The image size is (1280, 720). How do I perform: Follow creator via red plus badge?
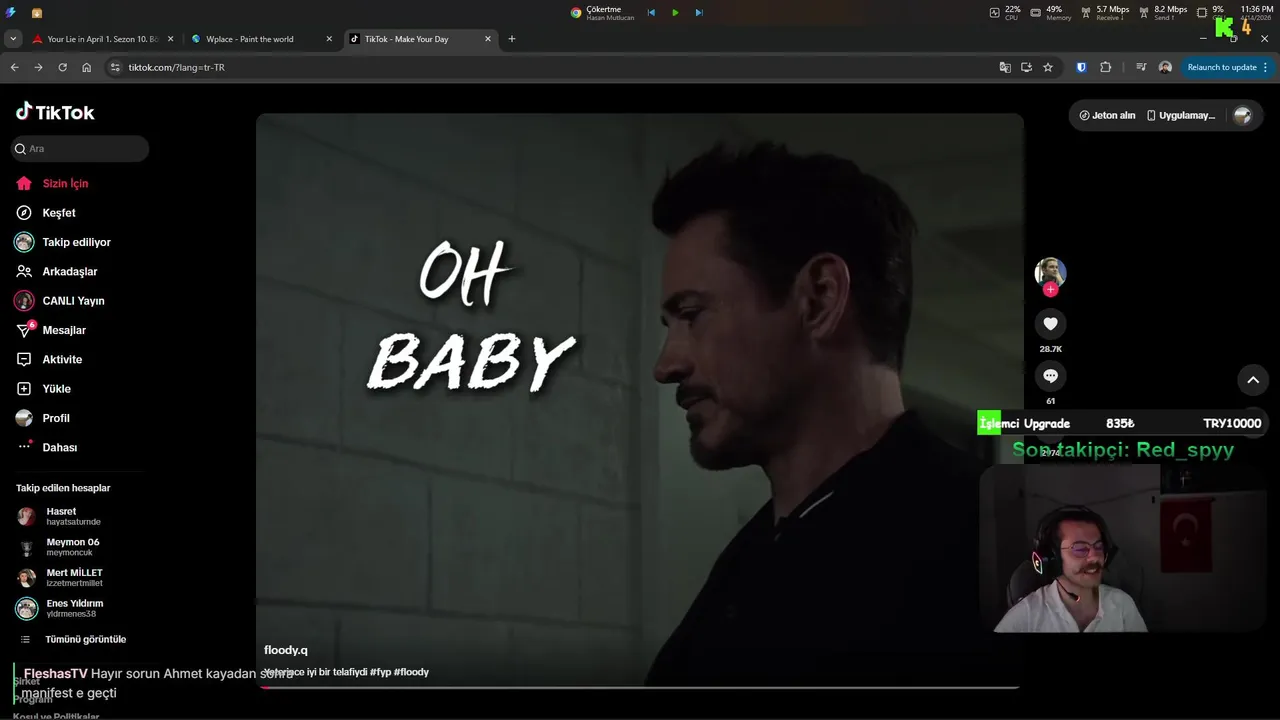(x=1050, y=290)
